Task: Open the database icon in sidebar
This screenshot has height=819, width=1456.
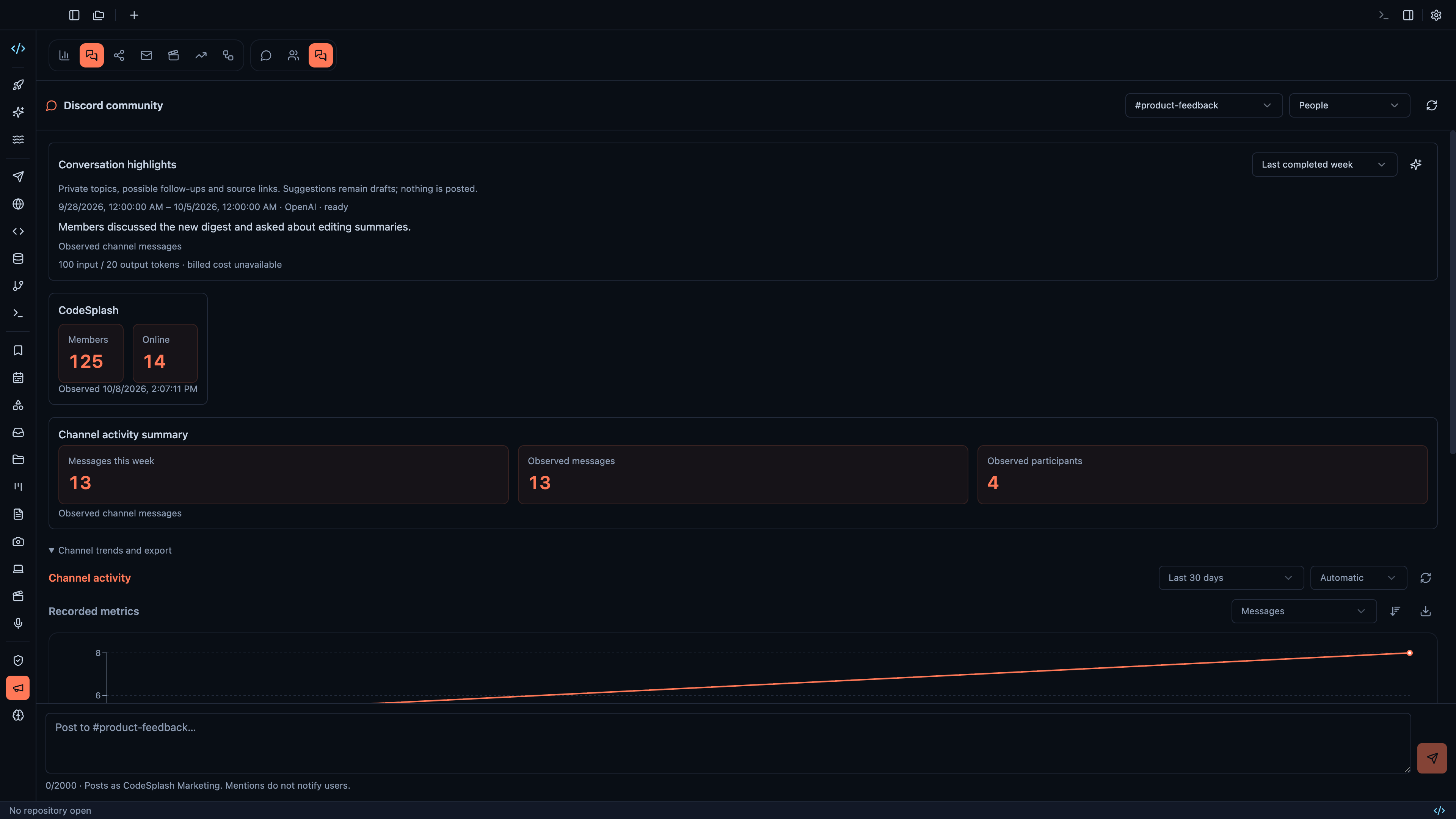Action: pos(18,259)
